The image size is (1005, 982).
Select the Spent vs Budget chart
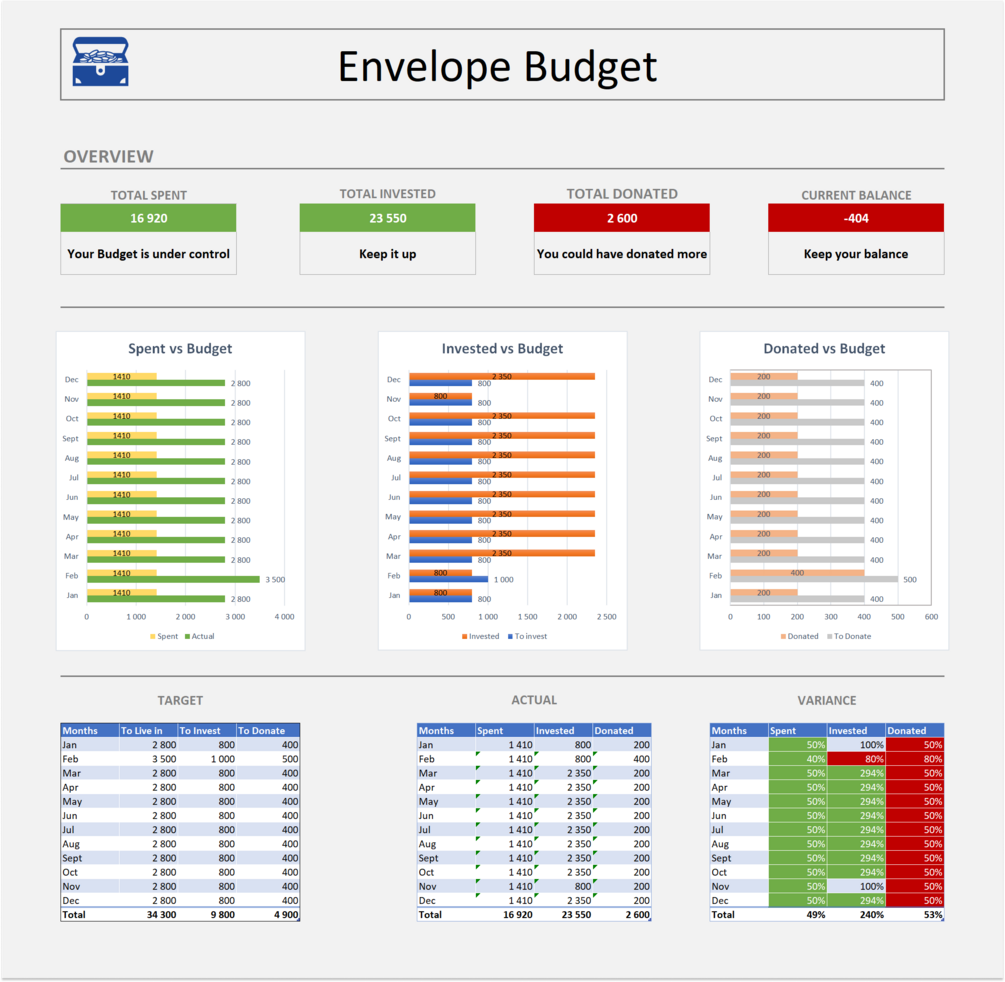180,490
